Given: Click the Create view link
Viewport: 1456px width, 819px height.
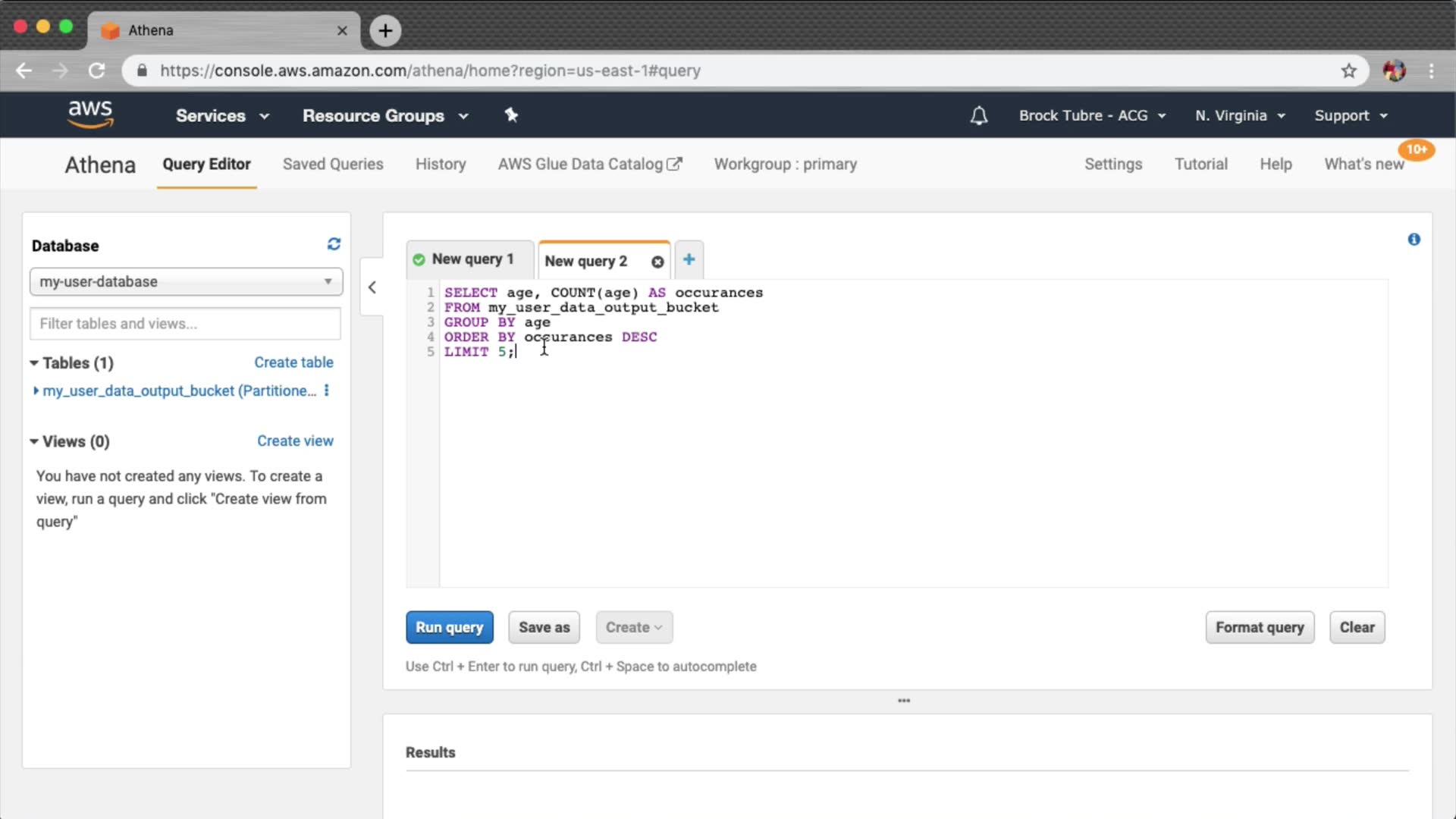Looking at the screenshot, I should pos(295,441).
